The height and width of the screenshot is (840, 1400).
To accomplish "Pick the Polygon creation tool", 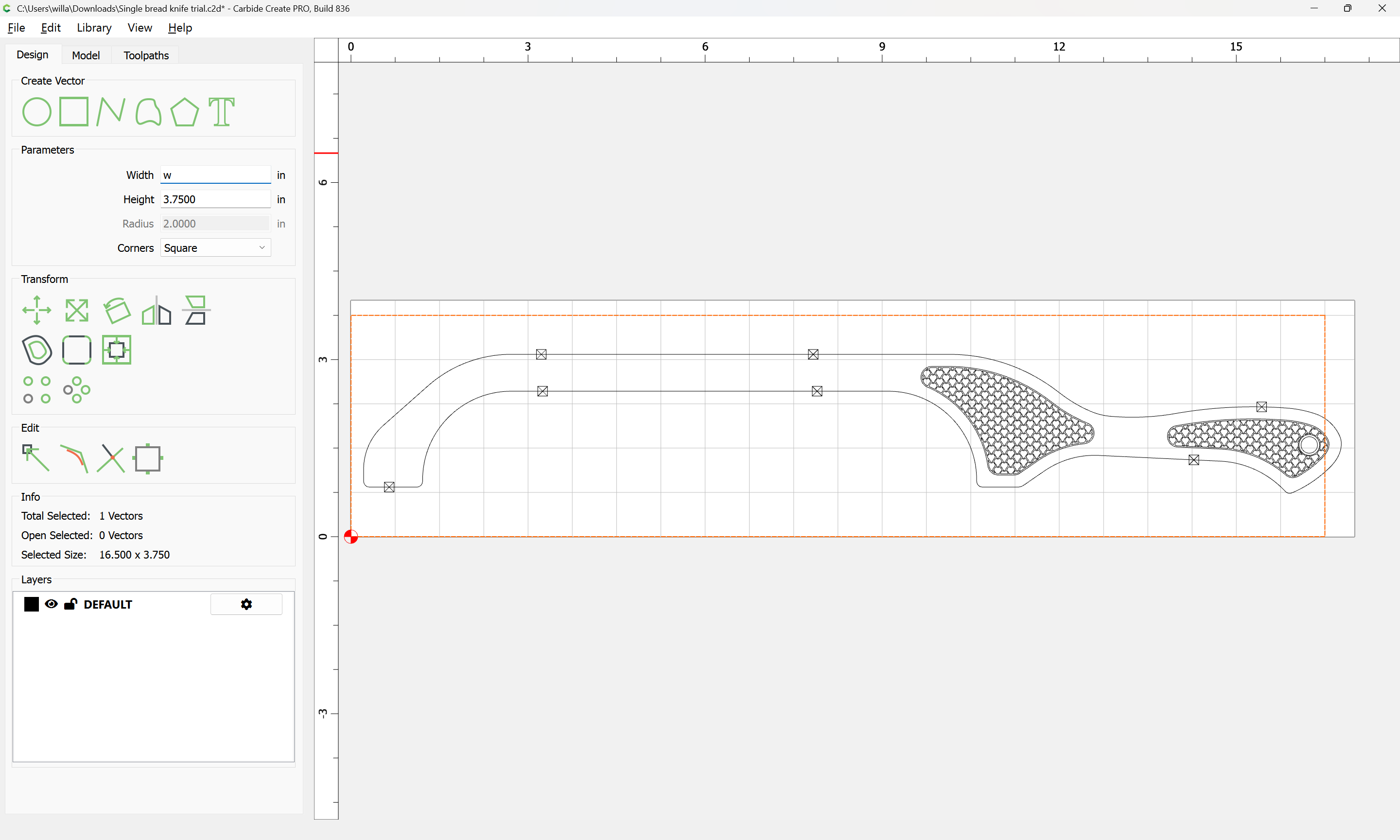I will (x=184, y=111).
